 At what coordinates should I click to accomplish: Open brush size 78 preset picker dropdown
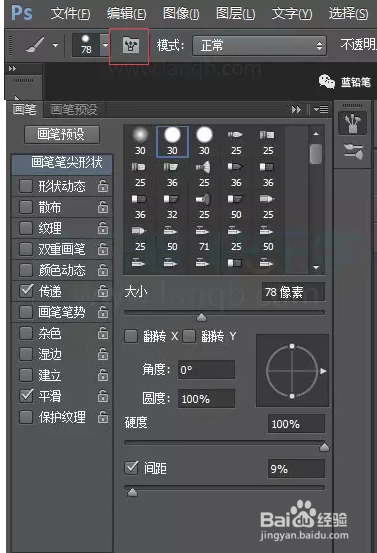(105, 45)
